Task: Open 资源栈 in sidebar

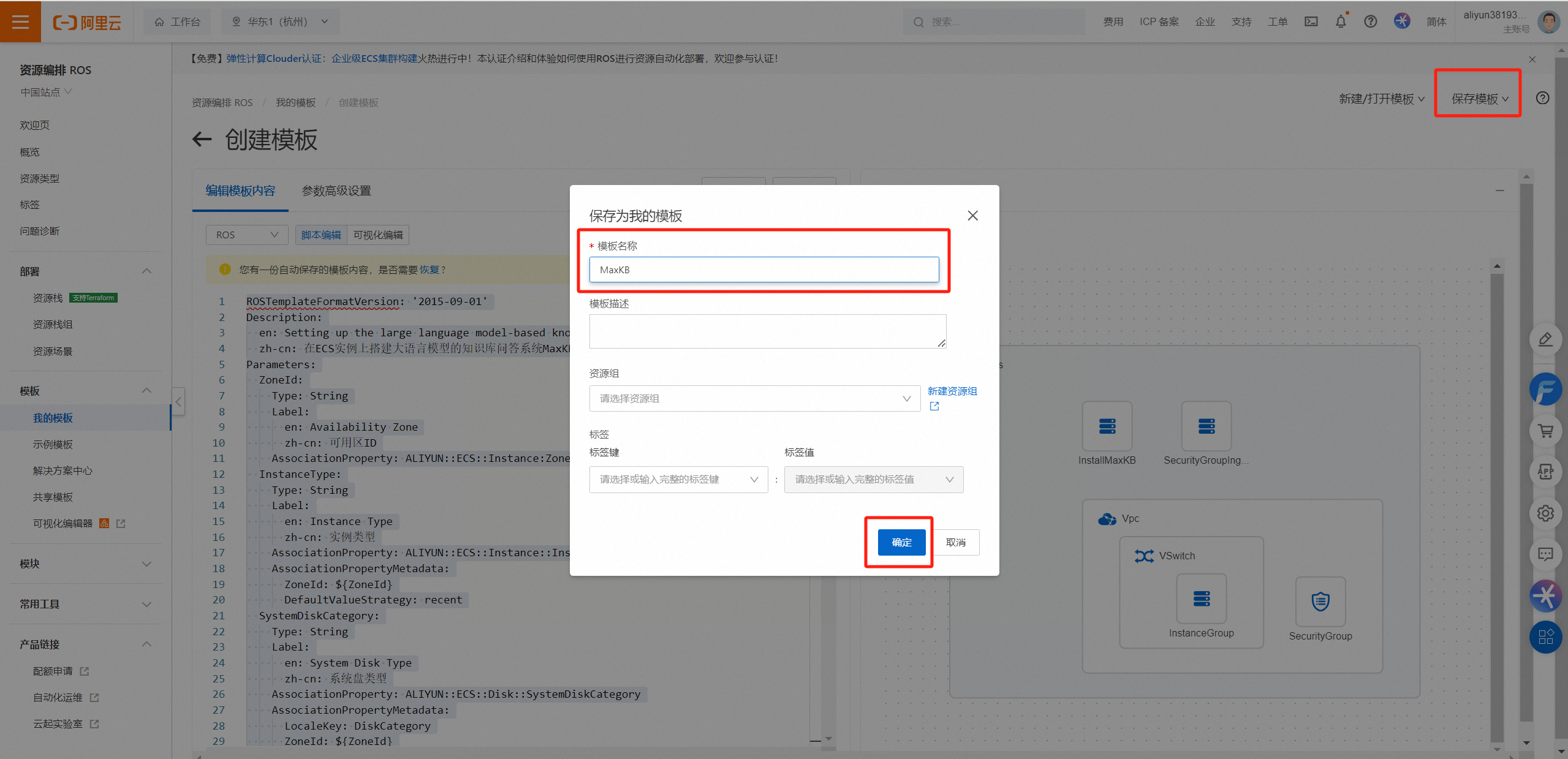Action: 48,298
